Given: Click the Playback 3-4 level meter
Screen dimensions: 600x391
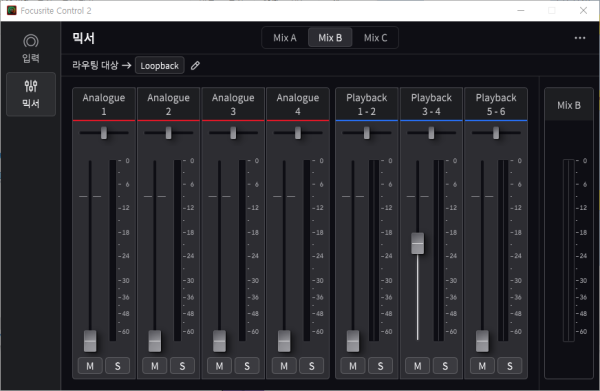Looking at the screenshot, I should tap(439, 250).
